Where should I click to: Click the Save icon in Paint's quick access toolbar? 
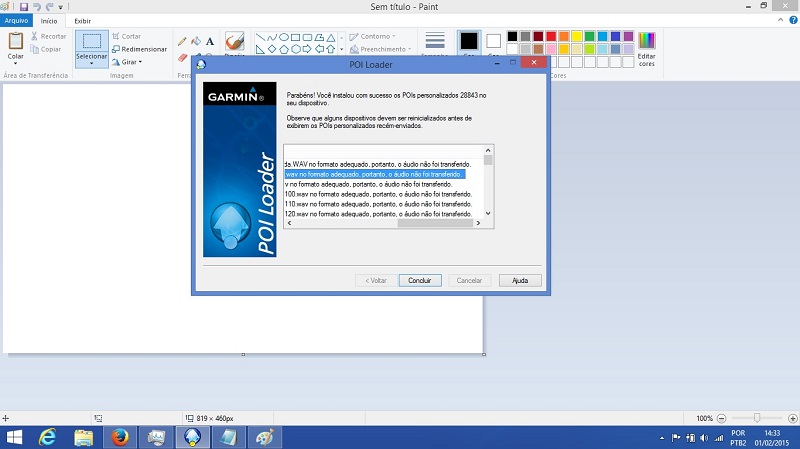tap(24, 7)
